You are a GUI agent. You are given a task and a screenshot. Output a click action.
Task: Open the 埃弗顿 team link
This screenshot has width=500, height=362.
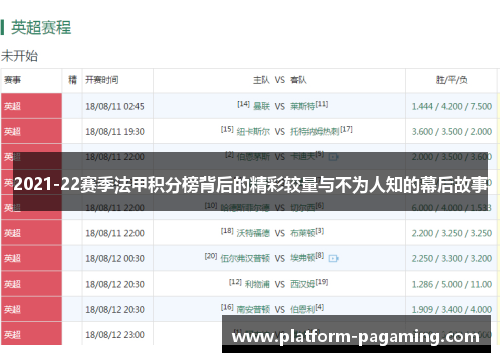click(x=302, y=258)
